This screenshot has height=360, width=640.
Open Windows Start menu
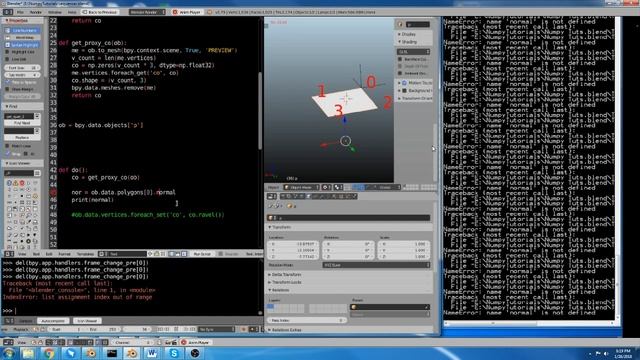(8, 353)
